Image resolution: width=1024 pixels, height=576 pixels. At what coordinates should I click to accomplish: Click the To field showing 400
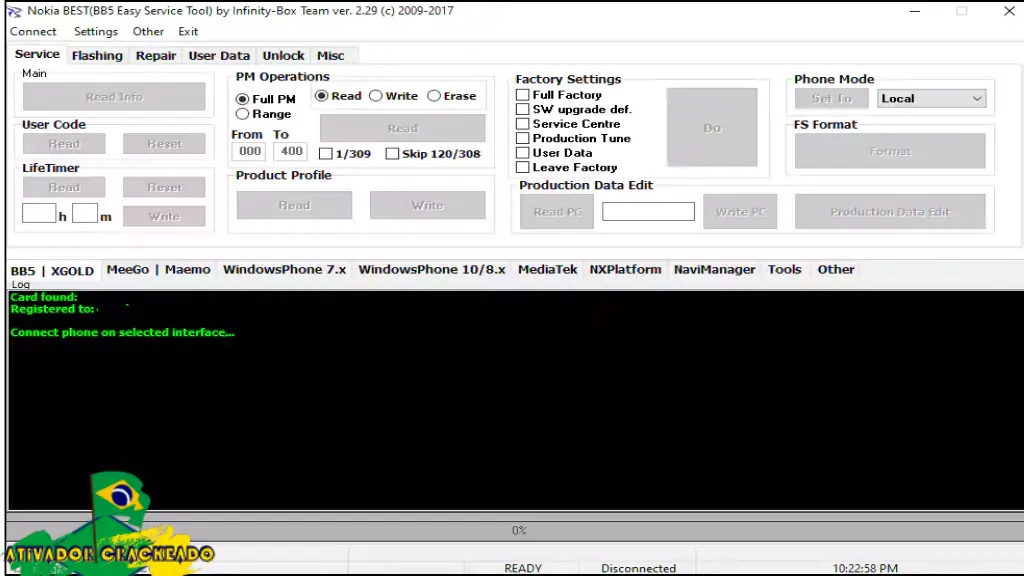tap(291, 152)
